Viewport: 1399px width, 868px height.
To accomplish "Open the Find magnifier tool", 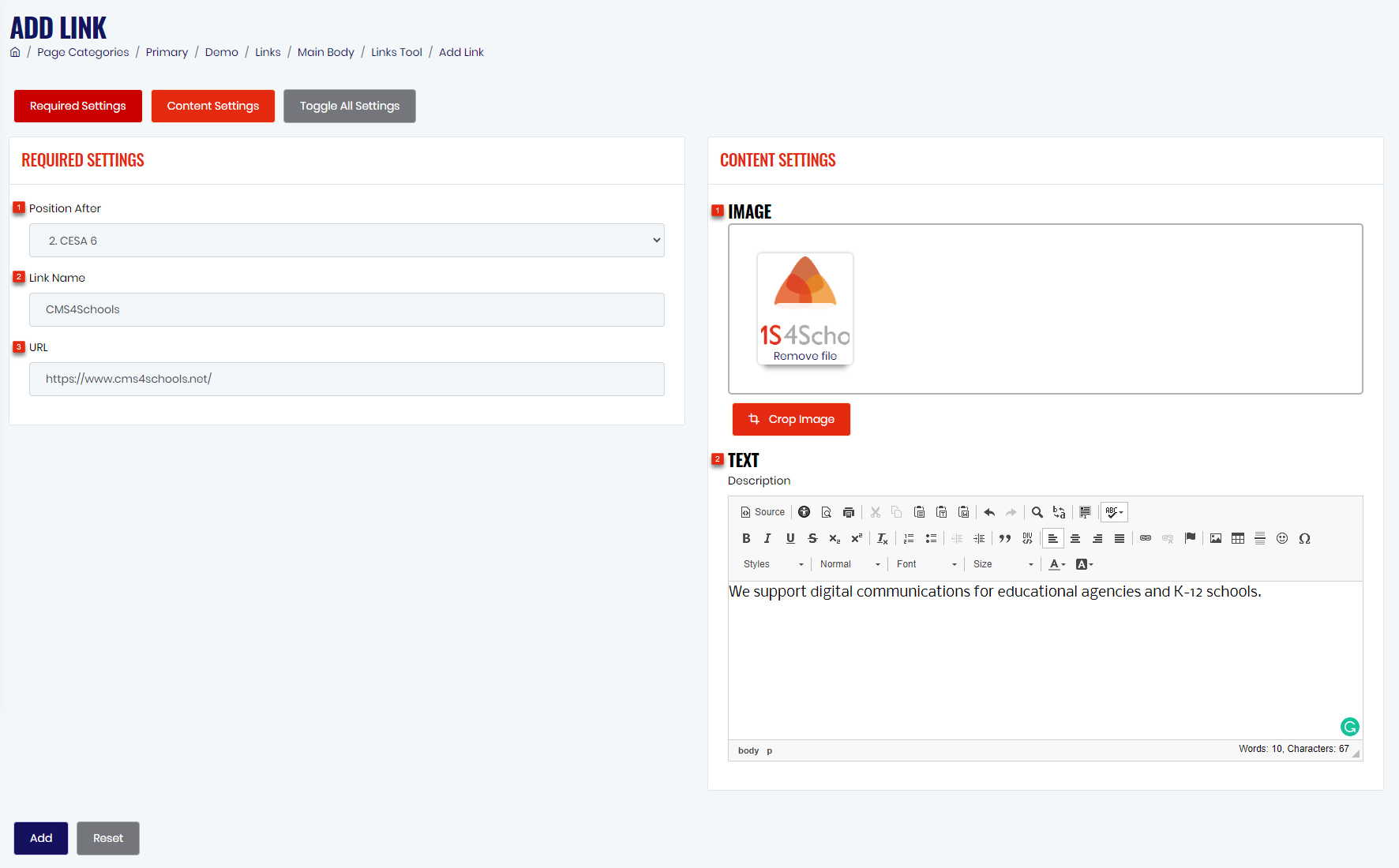I will pos(1037,512).
